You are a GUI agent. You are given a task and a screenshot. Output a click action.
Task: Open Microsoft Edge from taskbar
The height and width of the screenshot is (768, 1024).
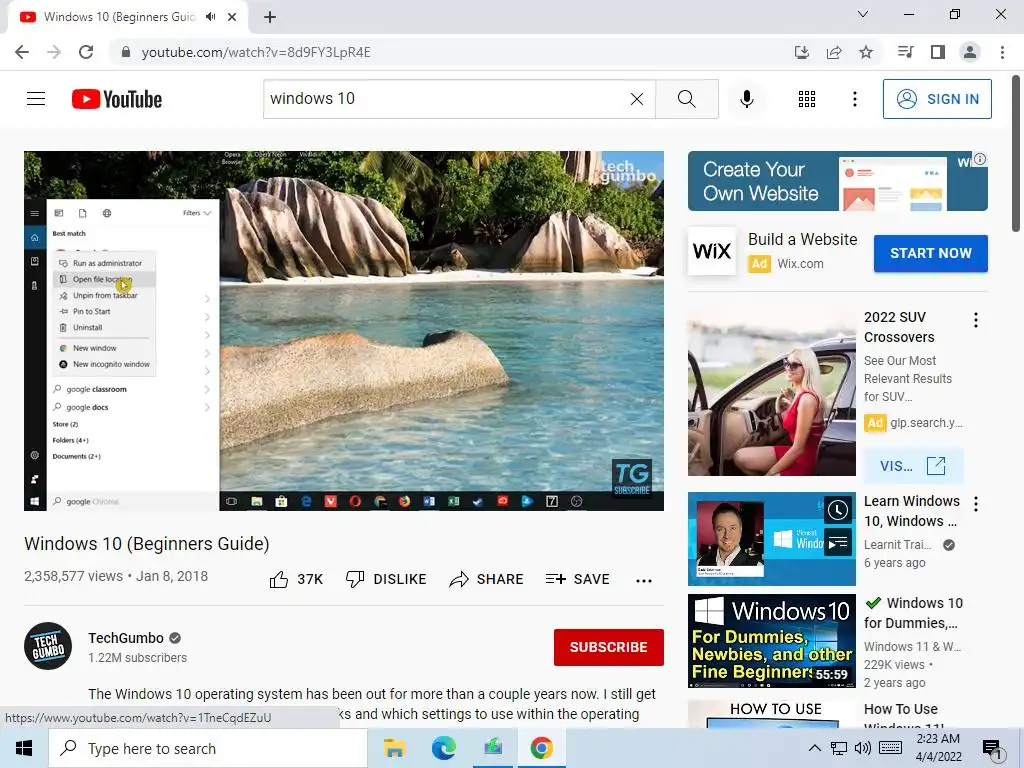pyautogui.click(x=443, y=748)
